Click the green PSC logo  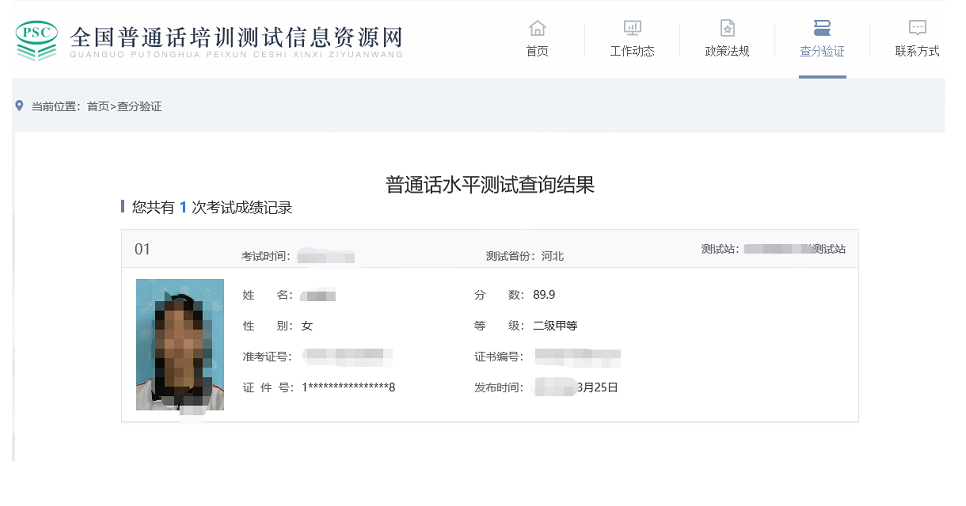pos(37,40)
